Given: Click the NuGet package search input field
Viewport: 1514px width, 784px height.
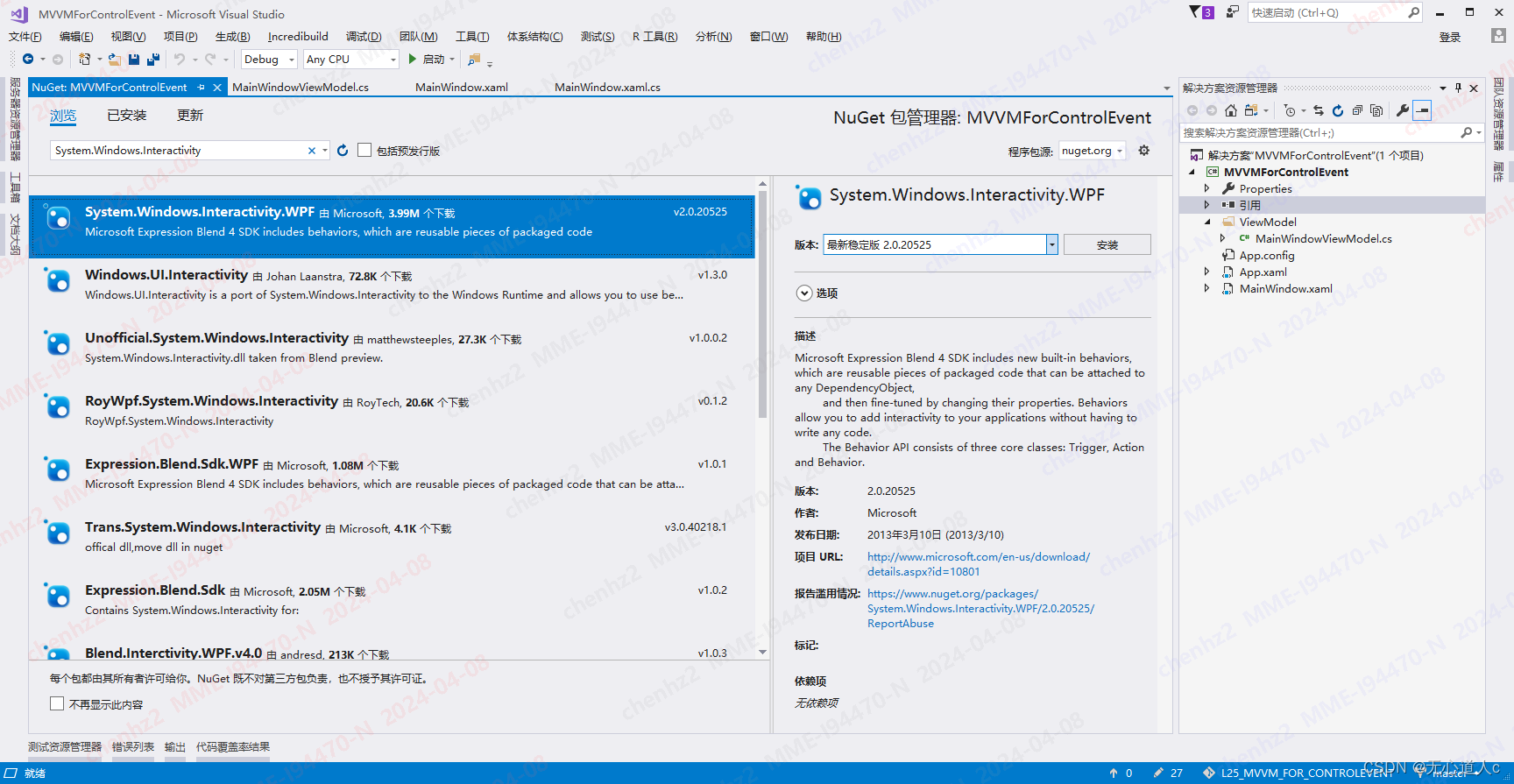Looking at the screenshot, I should coord(178,151).
